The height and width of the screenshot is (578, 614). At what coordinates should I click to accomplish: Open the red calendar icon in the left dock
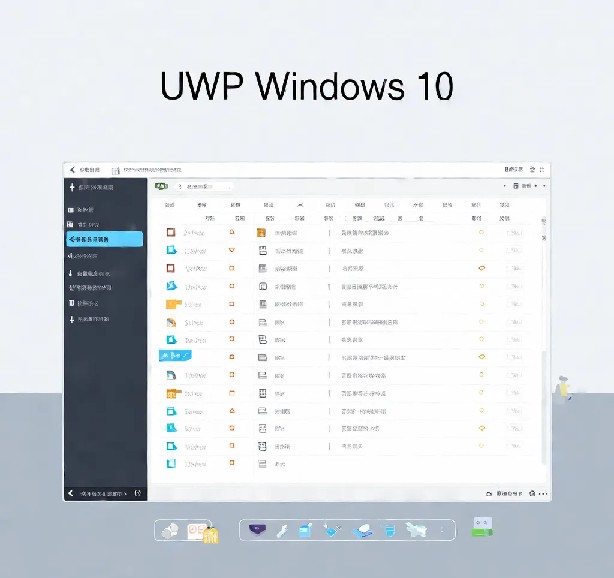197,532
